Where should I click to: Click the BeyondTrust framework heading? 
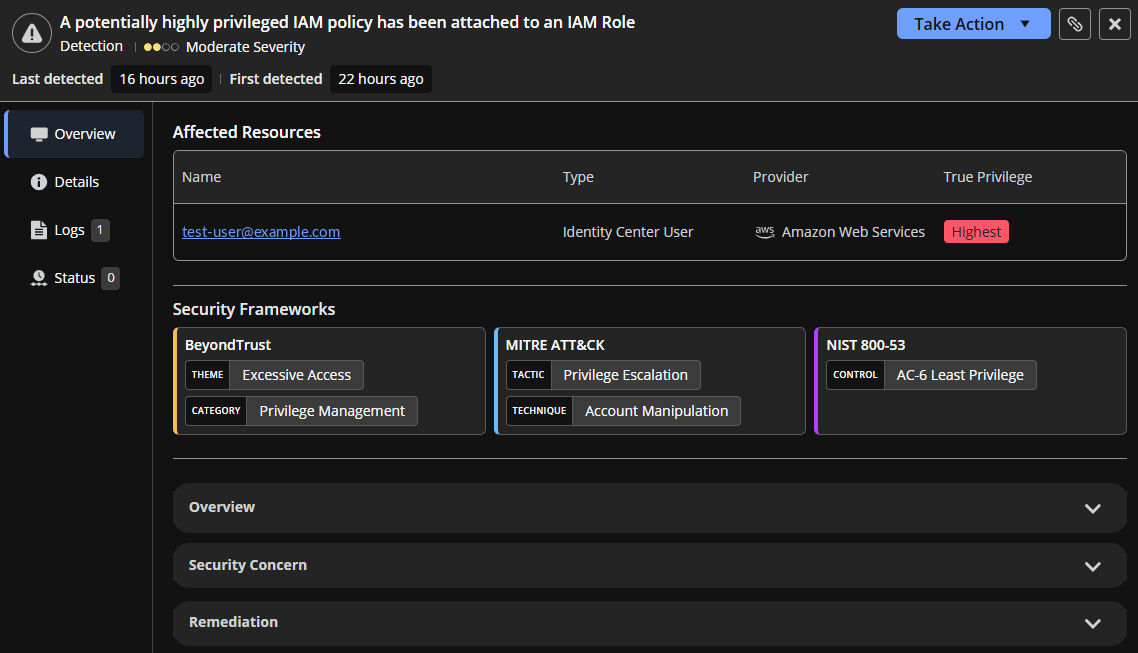[228, 345]
